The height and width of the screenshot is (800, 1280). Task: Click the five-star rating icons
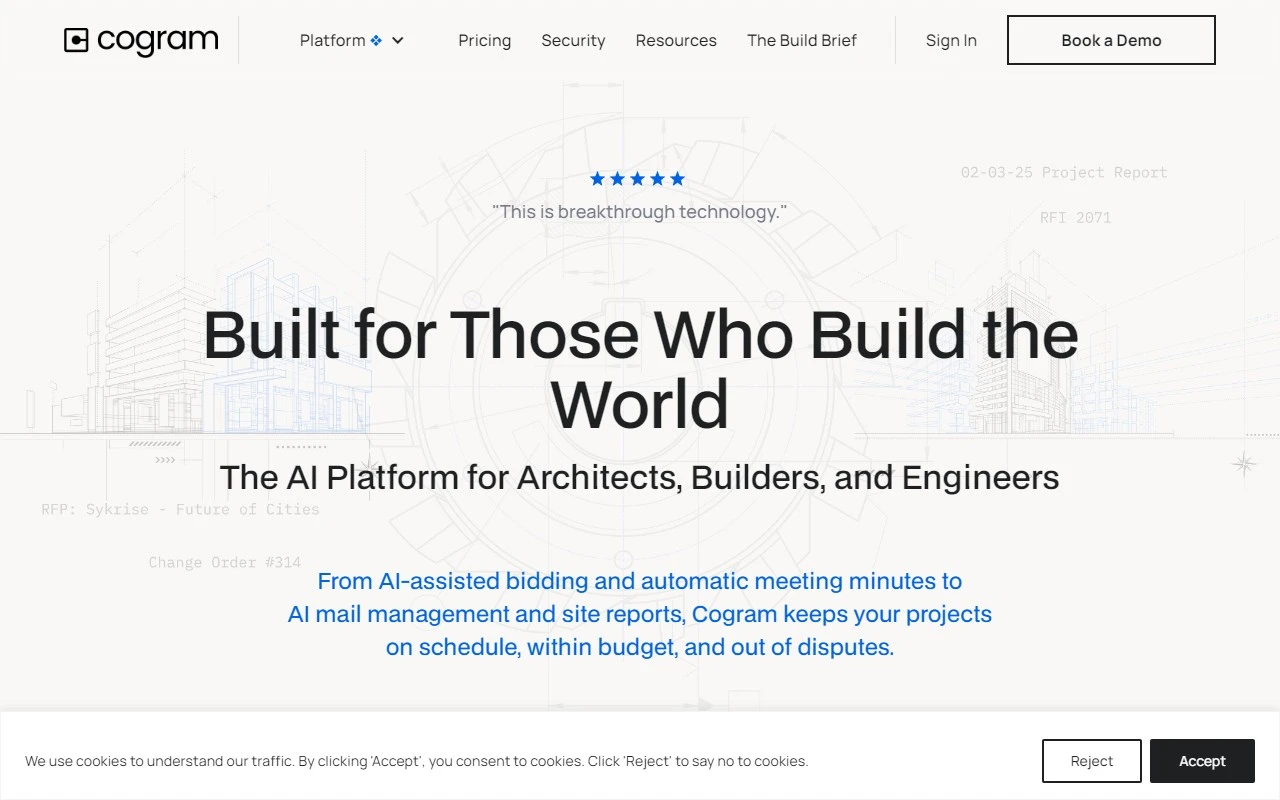[638, 179]
